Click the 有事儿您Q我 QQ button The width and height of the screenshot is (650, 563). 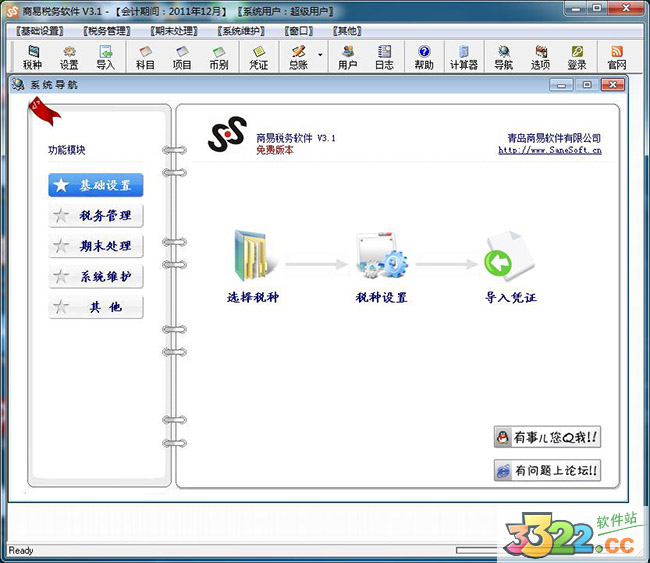point(547,437)
